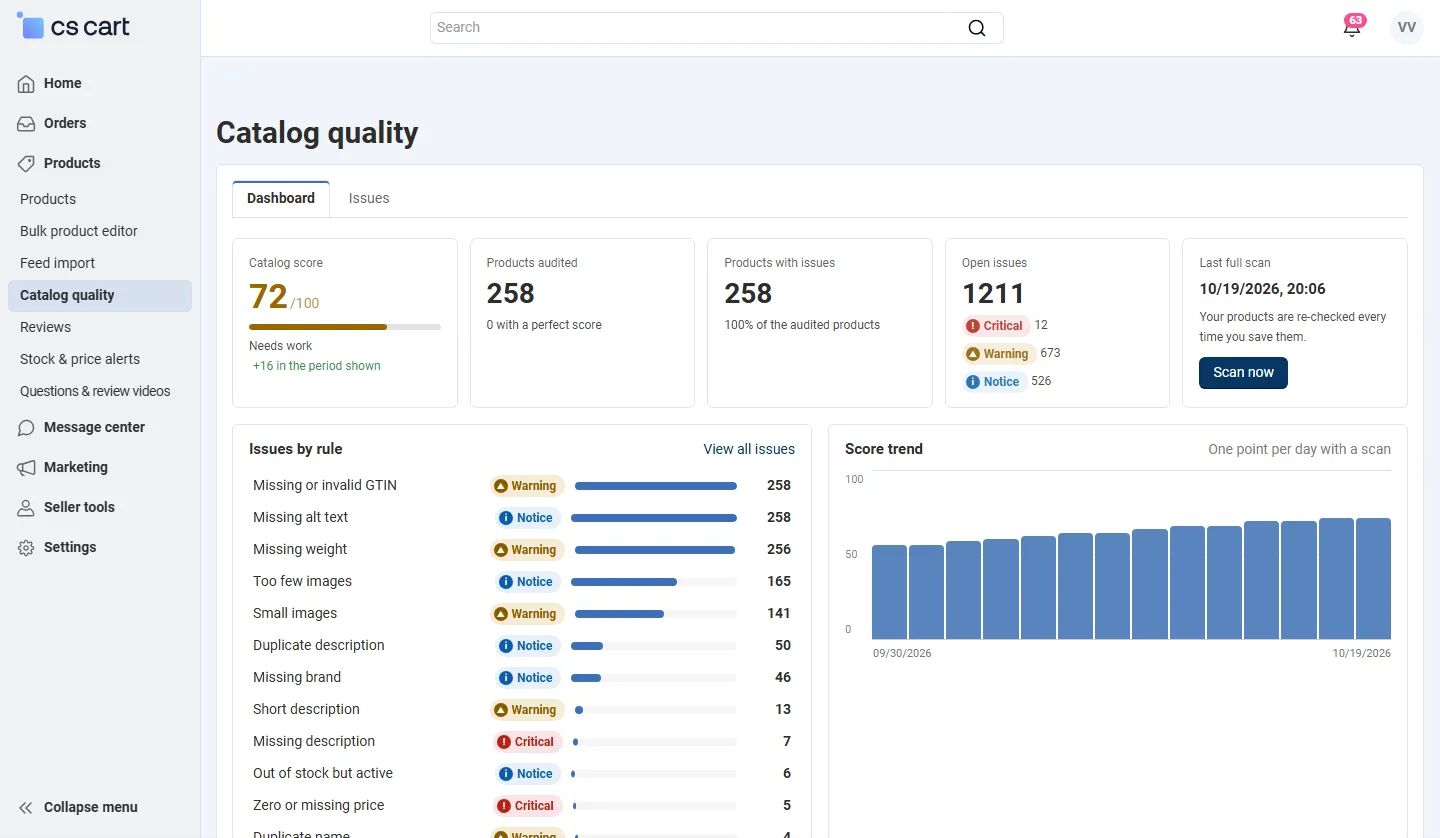Click the CS-Cart logo

click(74, 27)
